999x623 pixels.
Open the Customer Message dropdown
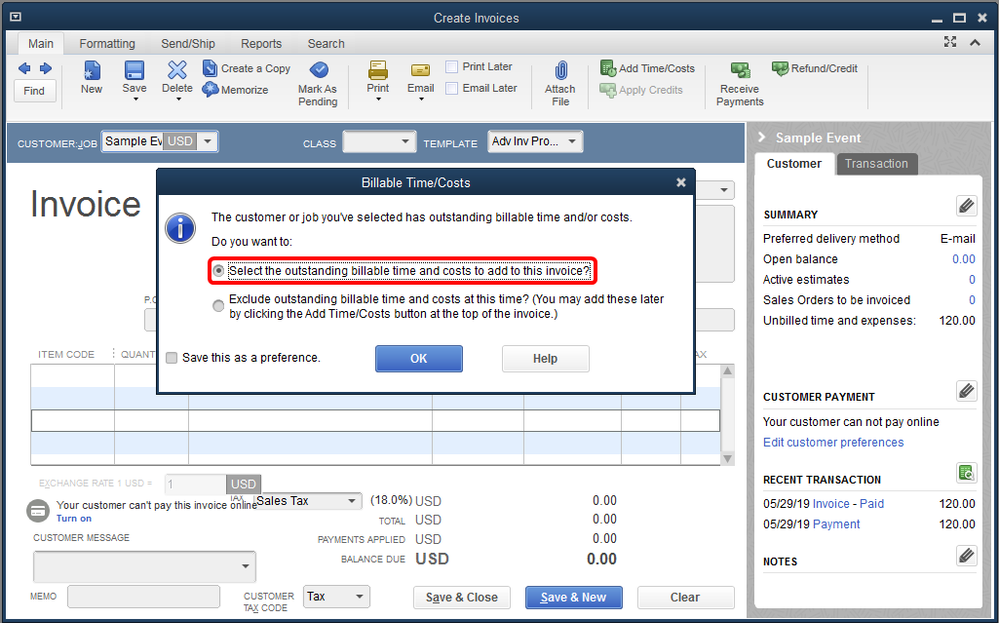(245, 566)
